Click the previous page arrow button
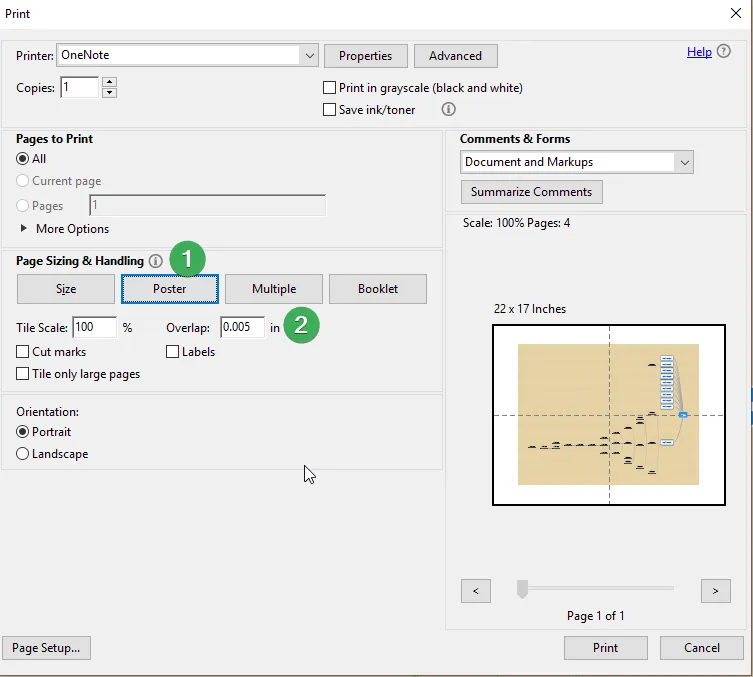Screen dimensions: 753x677 [475, 591]
